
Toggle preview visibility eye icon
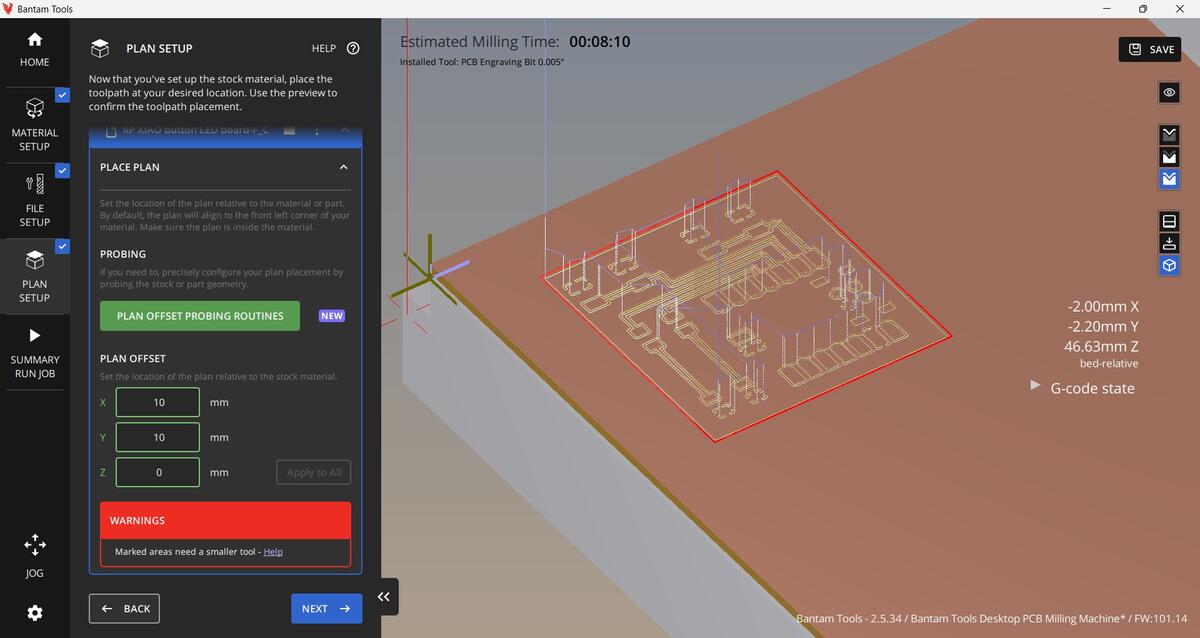tap(1169, 92)
